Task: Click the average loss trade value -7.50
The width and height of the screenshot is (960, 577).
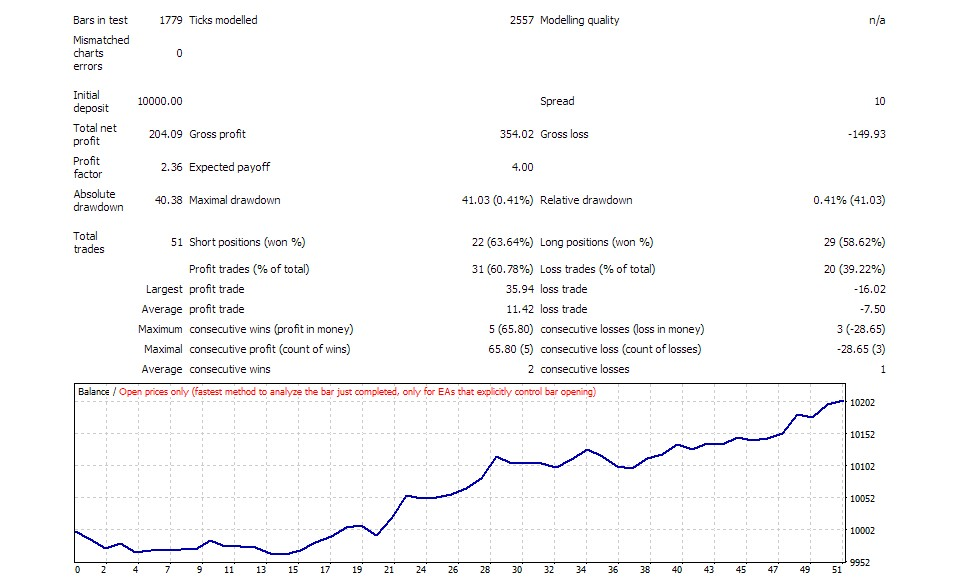Action: pyautogui.click(x=872, y=309)
